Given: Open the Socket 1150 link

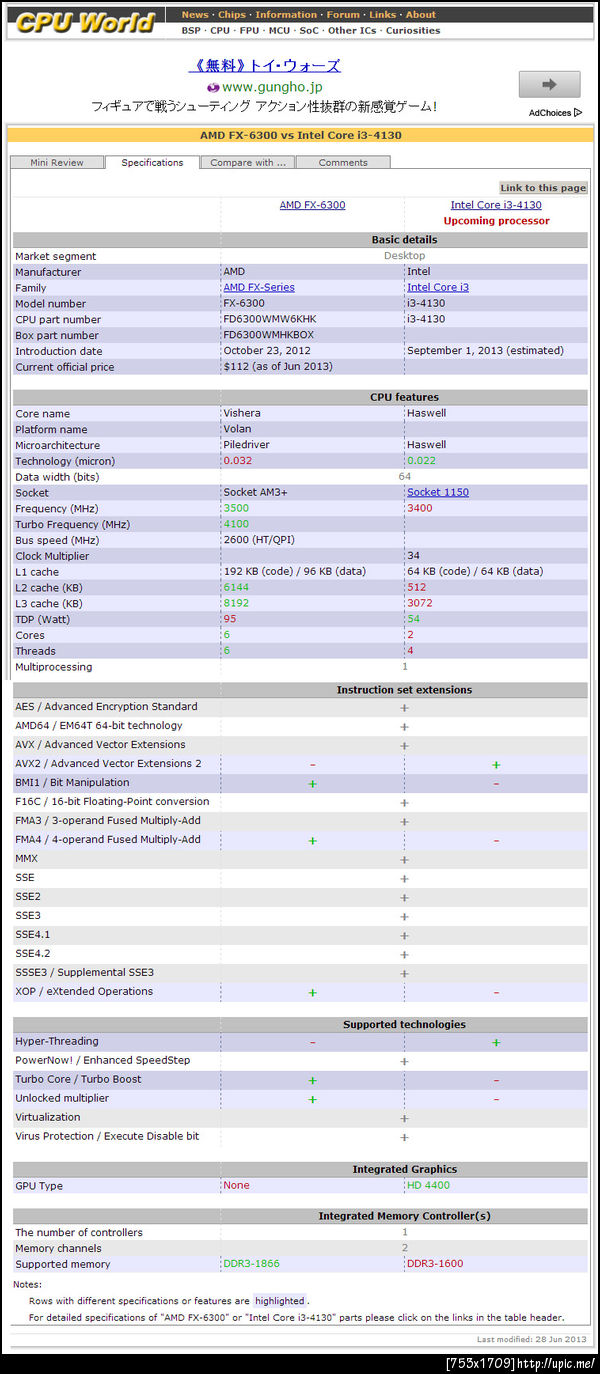Looking at the screenshot, I should tap(438, 492).
